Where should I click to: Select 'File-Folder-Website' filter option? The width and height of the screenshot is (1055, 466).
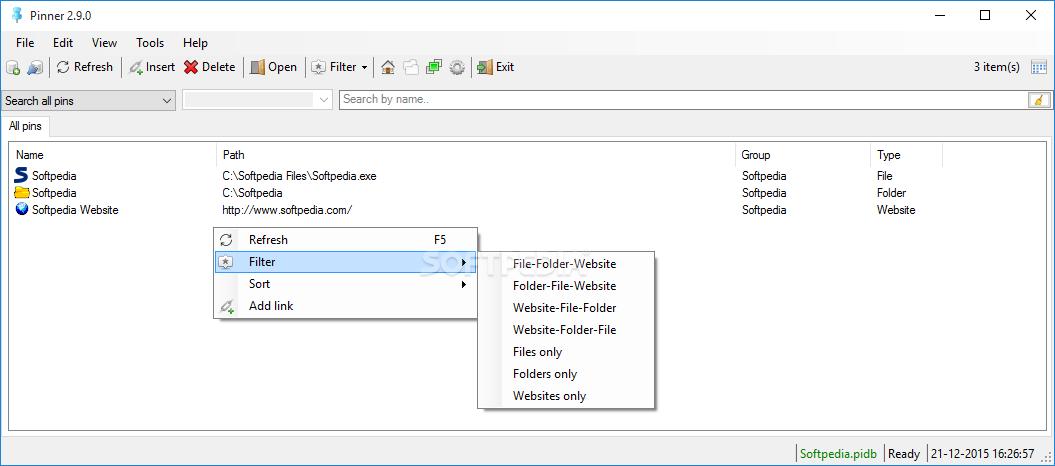click(566, 264)
